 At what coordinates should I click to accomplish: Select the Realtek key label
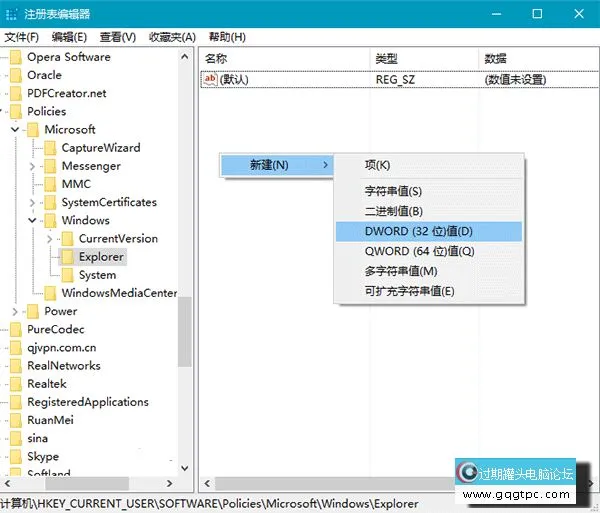[x=47, y=384]
